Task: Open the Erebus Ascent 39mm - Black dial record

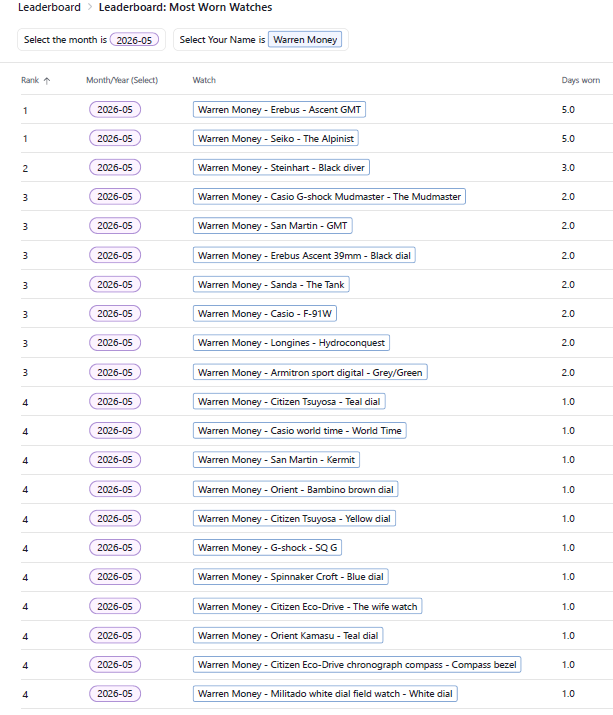Action: click(304, 255)
